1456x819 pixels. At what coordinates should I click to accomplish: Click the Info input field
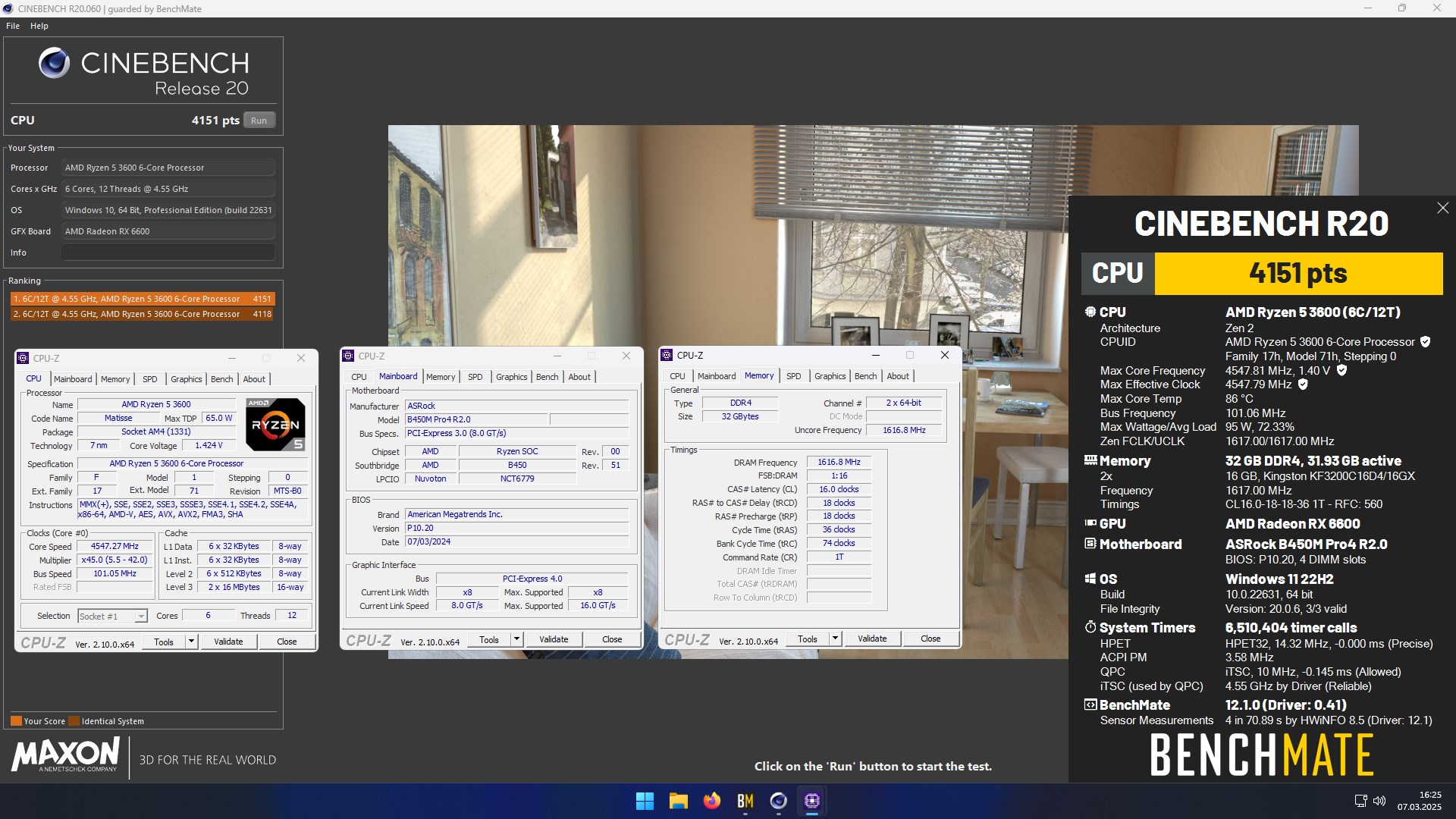click(168, 253)
